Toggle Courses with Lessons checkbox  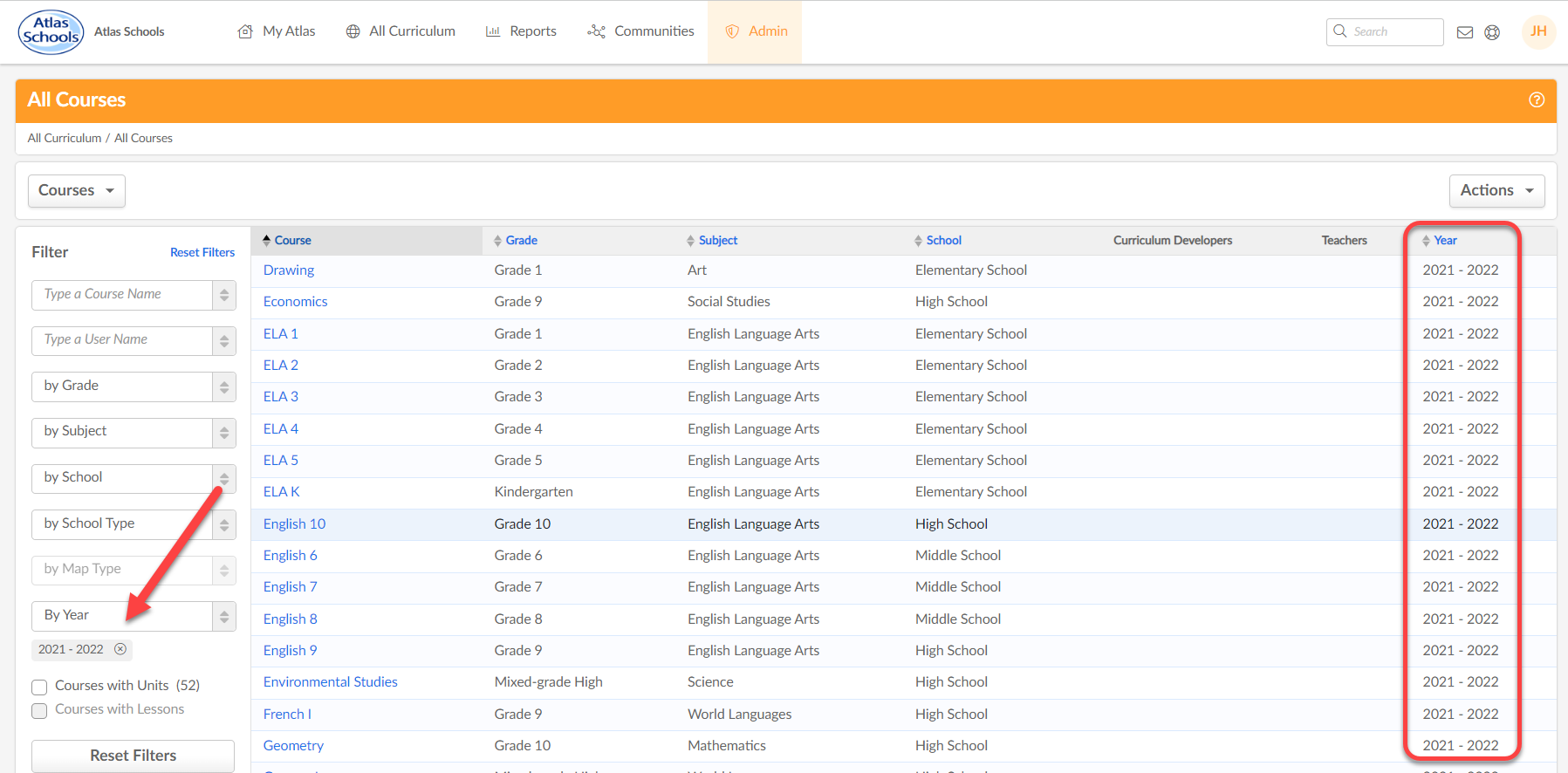point(39,710)
